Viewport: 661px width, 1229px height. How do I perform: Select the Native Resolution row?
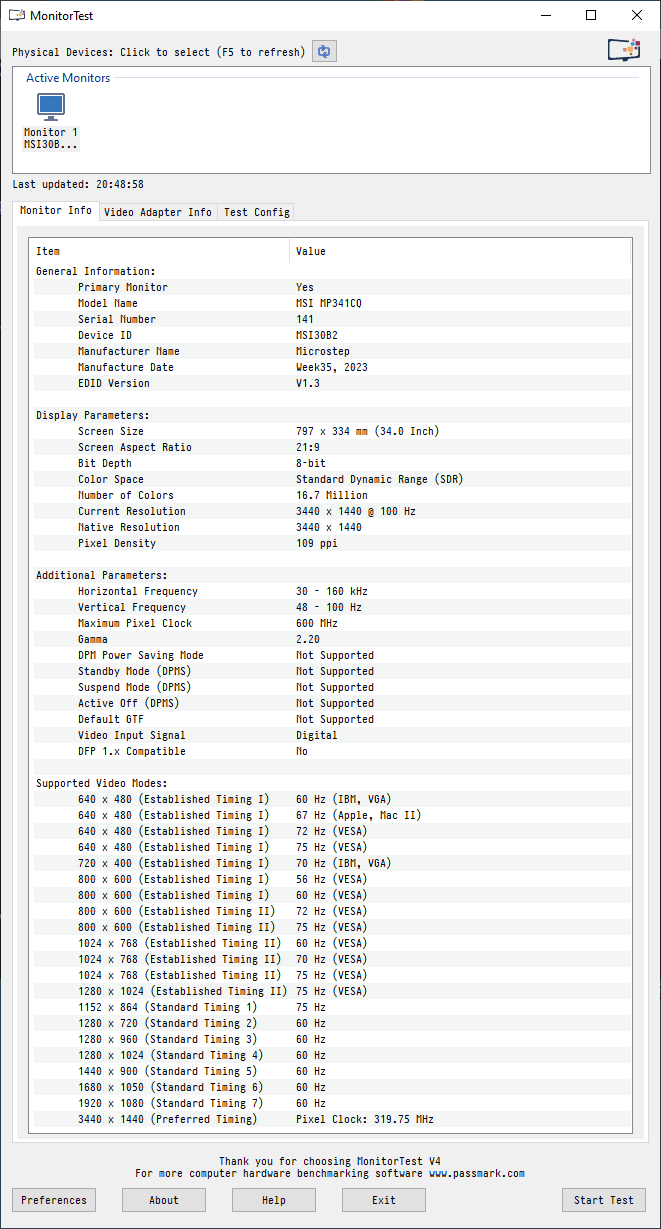coord(331,527)
